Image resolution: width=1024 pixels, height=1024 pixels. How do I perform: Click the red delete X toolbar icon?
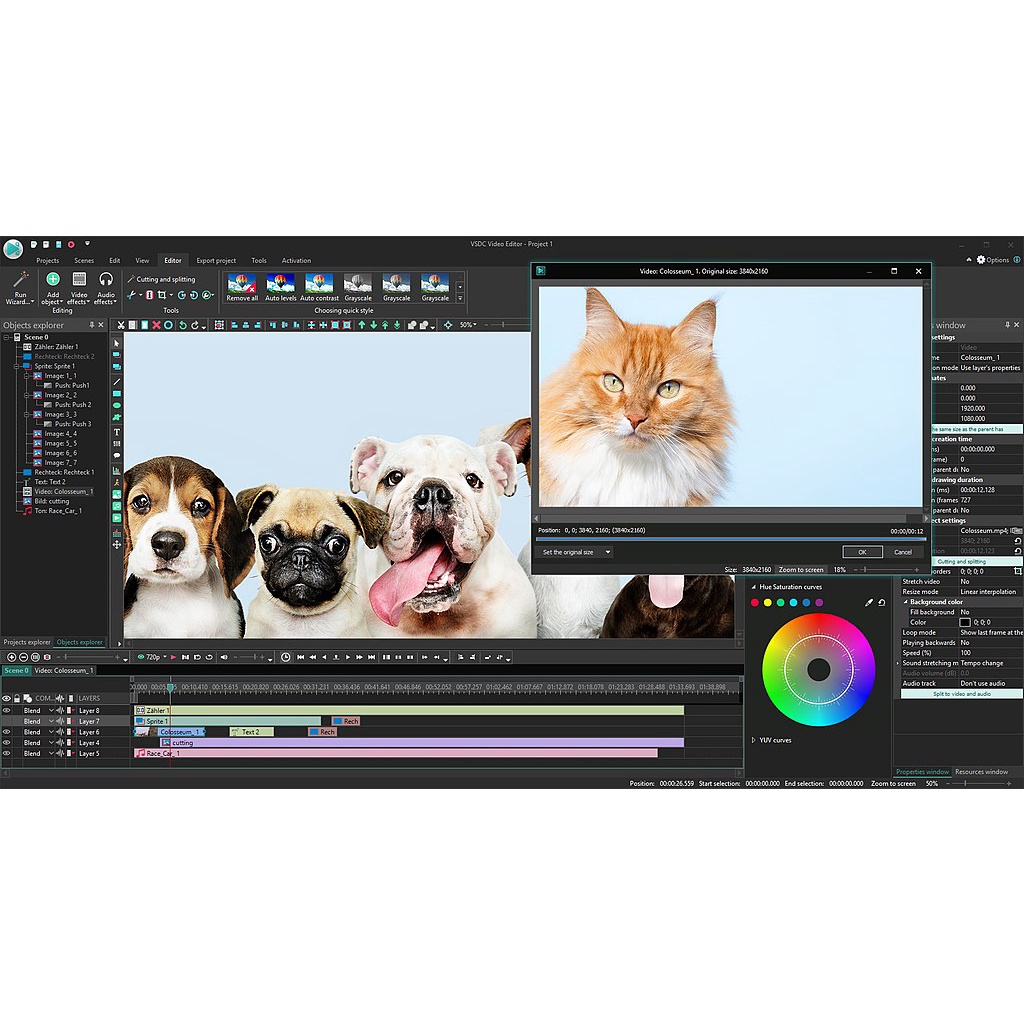[156, 325]
